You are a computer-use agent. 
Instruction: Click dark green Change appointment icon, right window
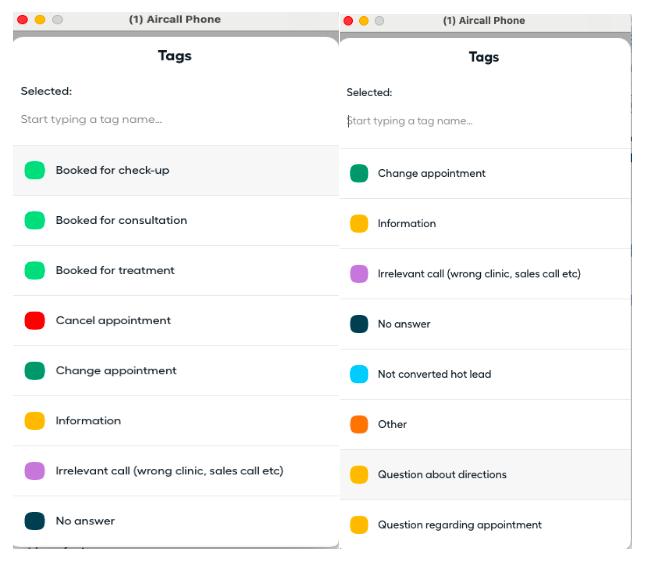pyautogui.click(x=359, y=173)
